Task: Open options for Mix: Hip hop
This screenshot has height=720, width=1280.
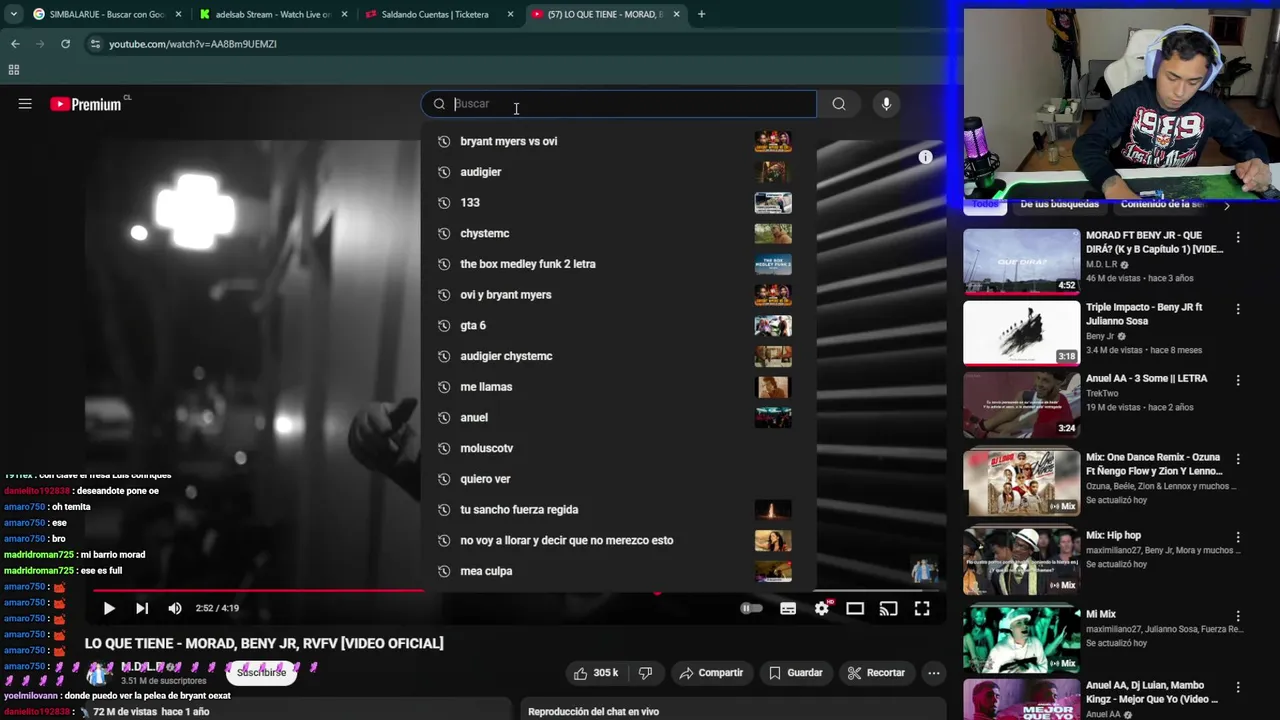Action: coord(1238,537)
